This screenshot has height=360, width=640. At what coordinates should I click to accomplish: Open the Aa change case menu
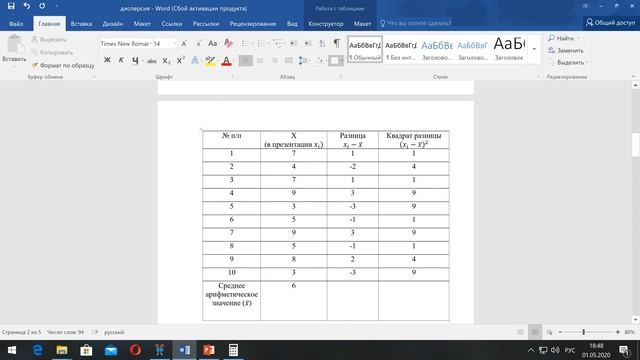click(213, 43)
